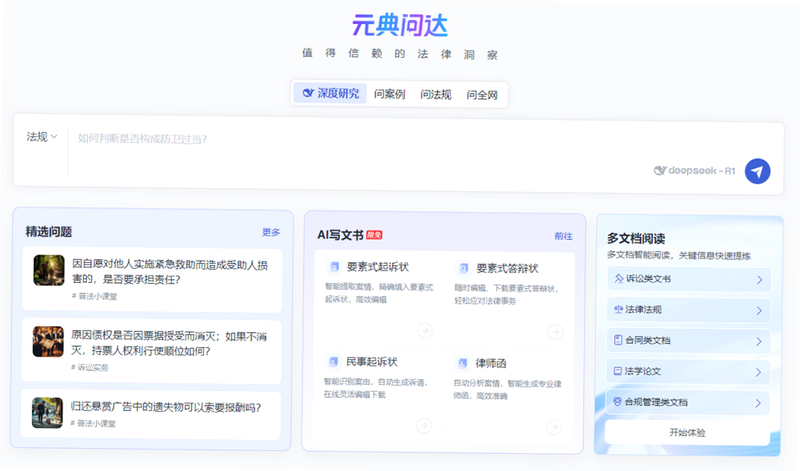The height and width of the screenshot is (471, 800).
Task: Open question about 原因债权 and 票据授受
Action: coord(169,343)
